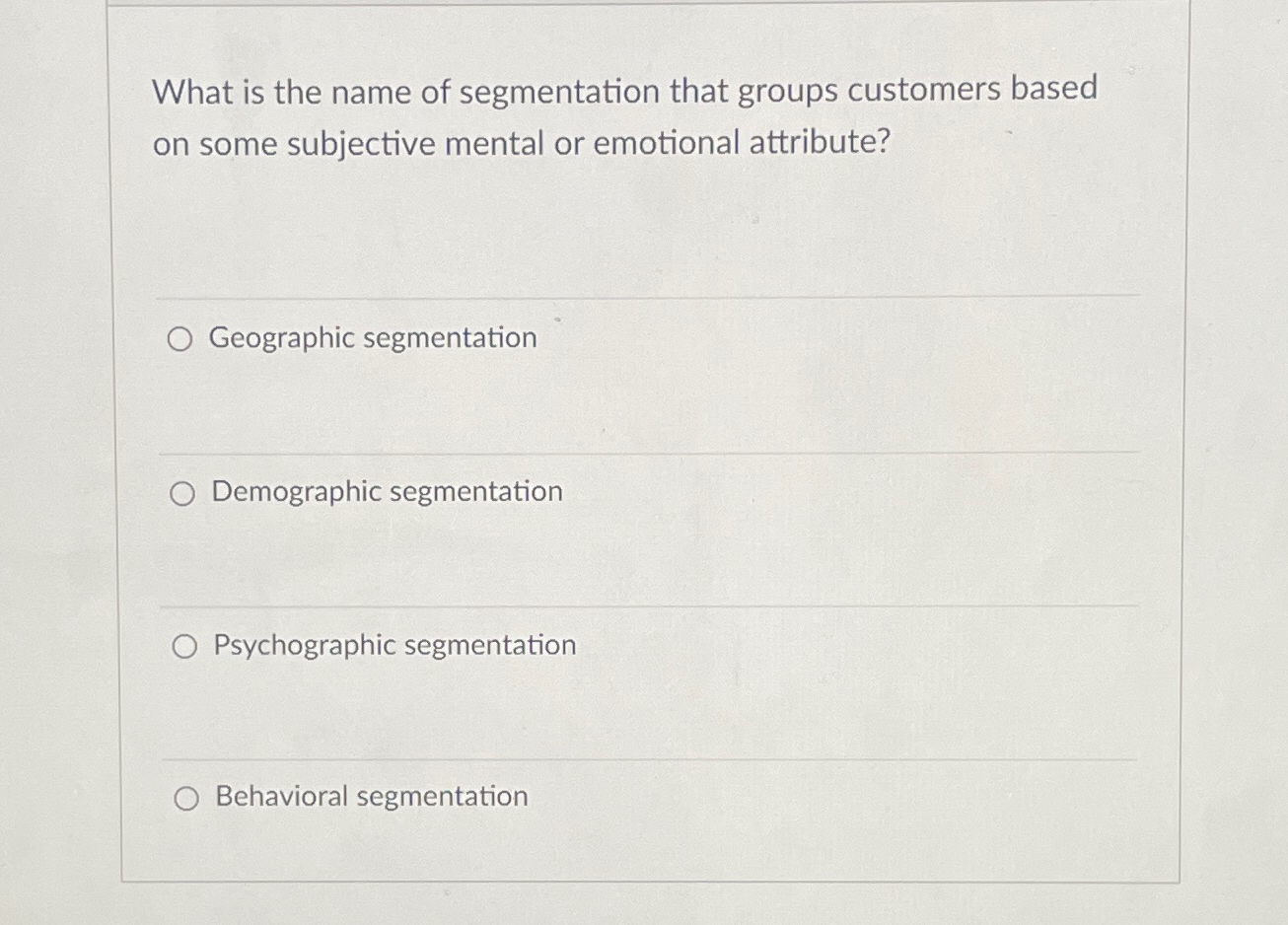This screenshot has height=925, width=1288.
Task: Click the Psychographic segmentation answer text
Action: coord(394,646)
